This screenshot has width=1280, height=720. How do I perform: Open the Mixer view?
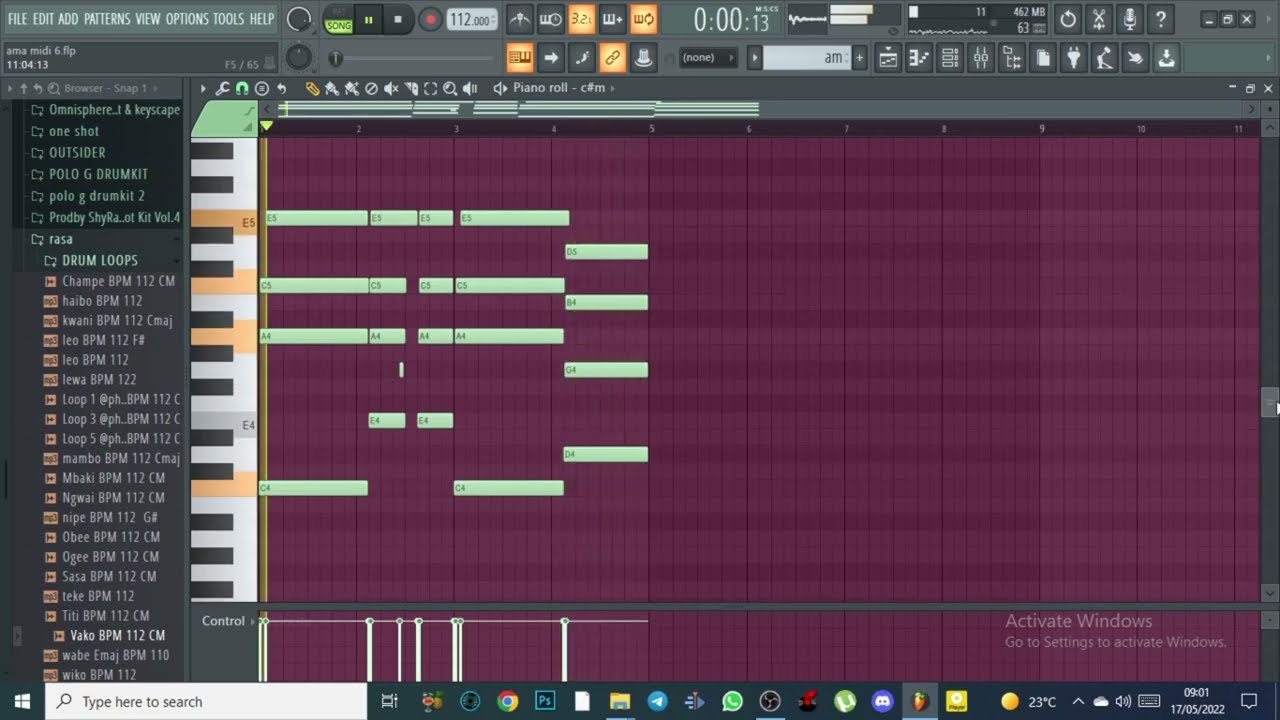(x=981, y=58)
